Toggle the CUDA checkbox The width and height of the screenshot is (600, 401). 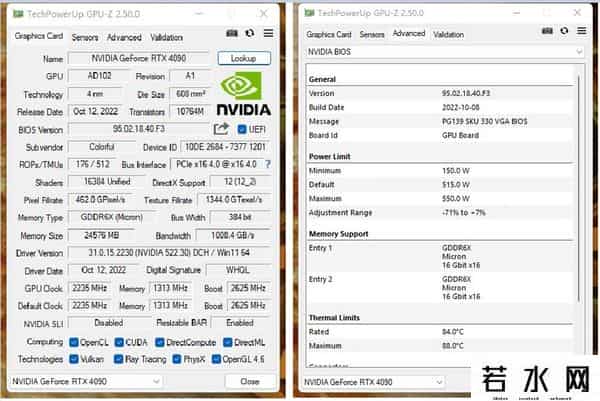pos(119,342)
